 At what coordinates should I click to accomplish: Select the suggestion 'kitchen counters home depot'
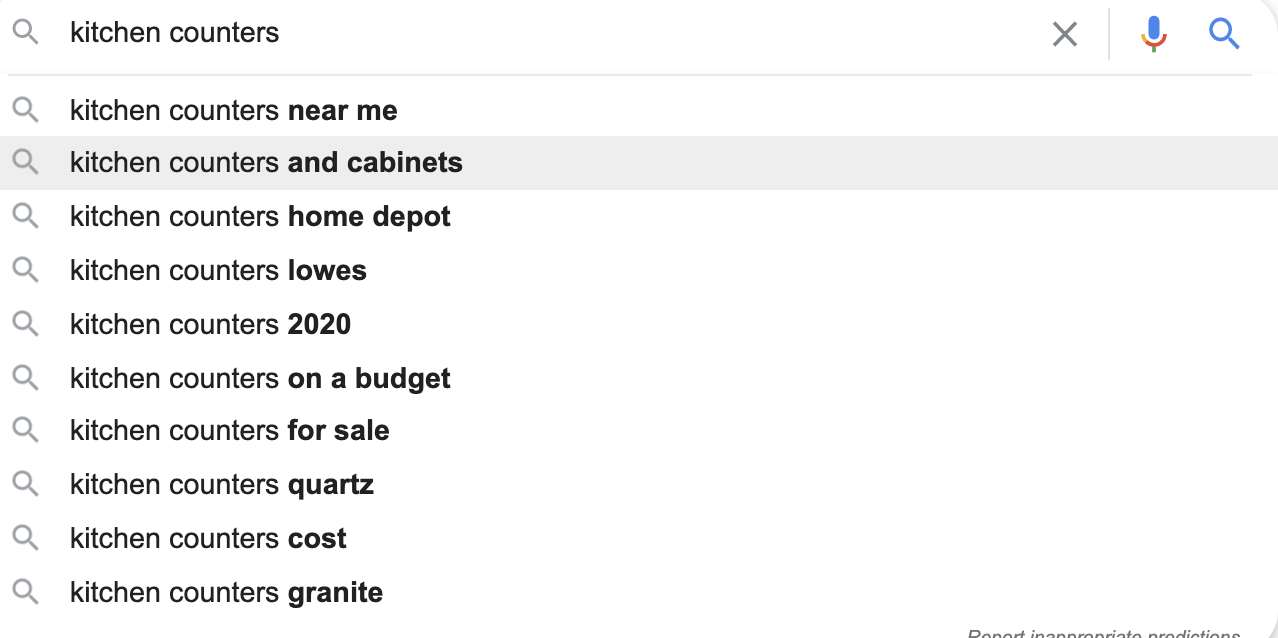(259, 215)
